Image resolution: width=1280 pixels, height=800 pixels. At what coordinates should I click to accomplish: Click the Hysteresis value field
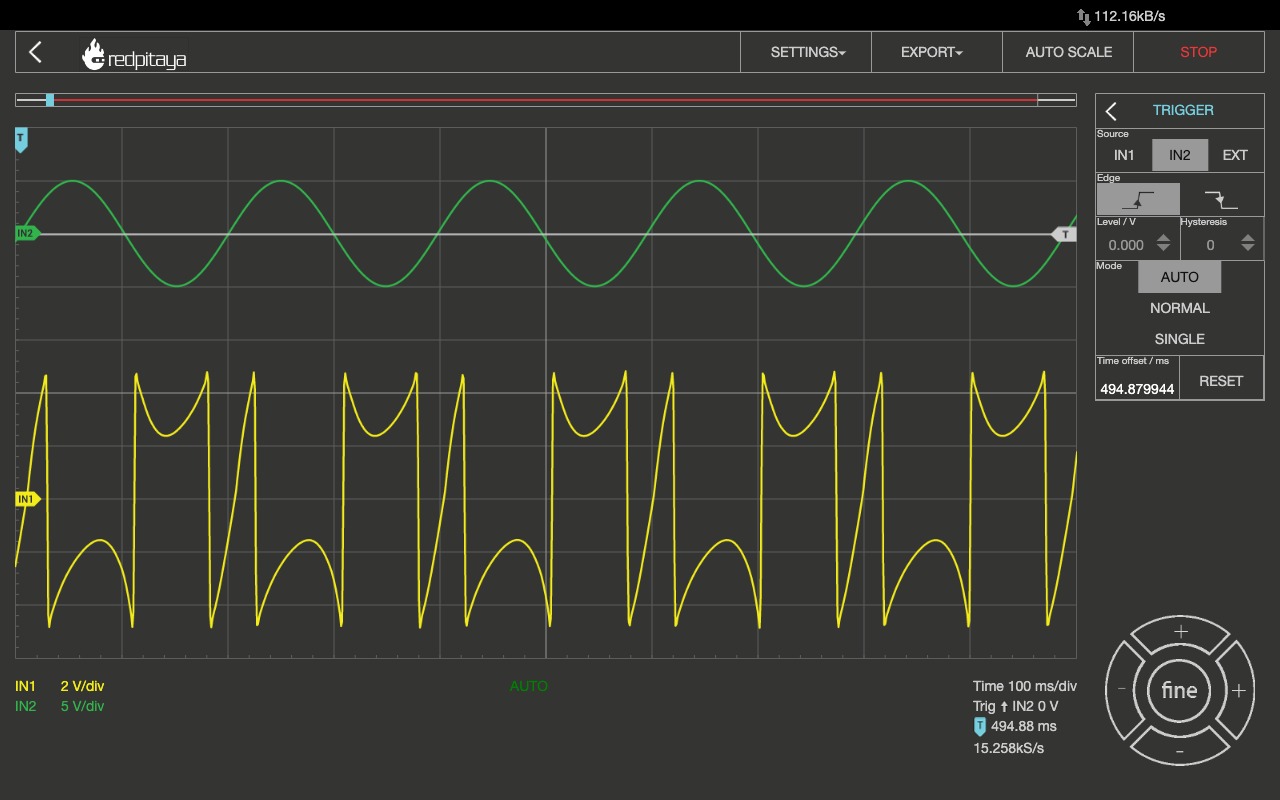(x=1209, y=245)
